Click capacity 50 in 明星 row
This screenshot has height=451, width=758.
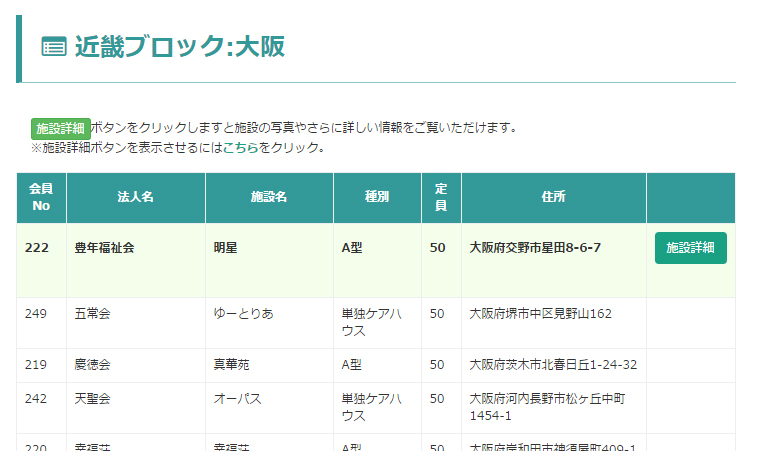(x=437, y=248)
